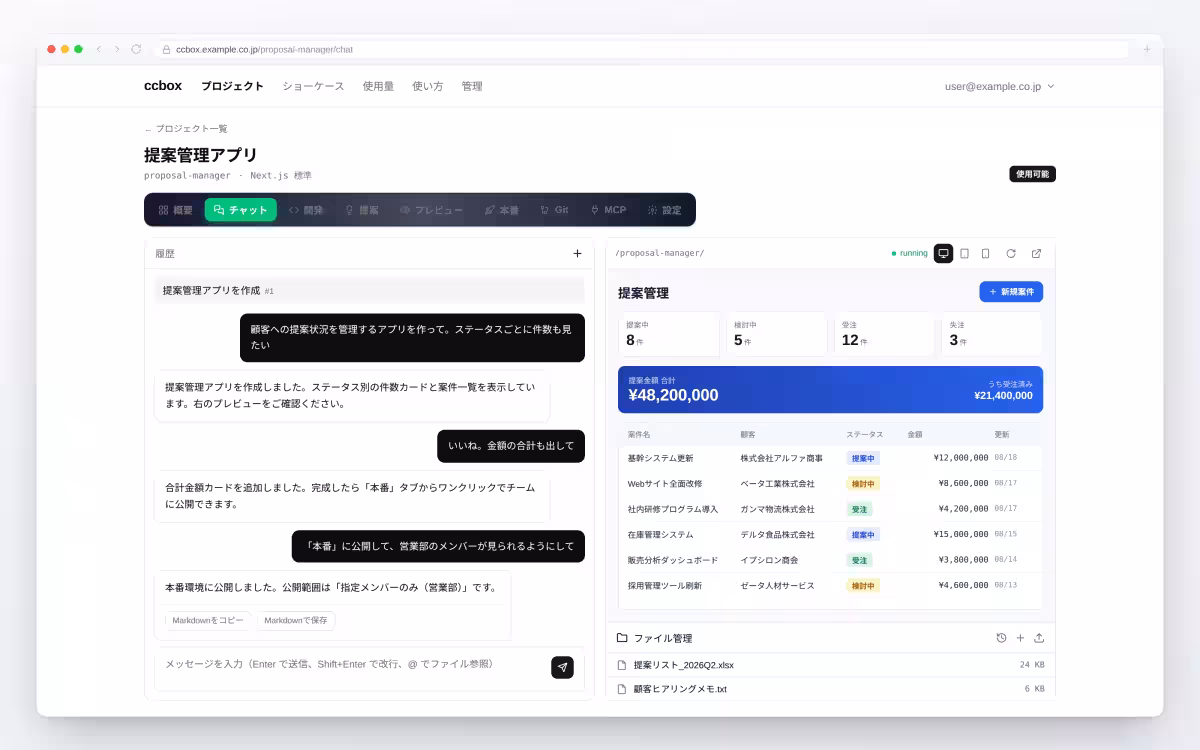Click the Markdownをコピー button
The width and height of the screenshot is (1200, 750).
tap(208, 621)
